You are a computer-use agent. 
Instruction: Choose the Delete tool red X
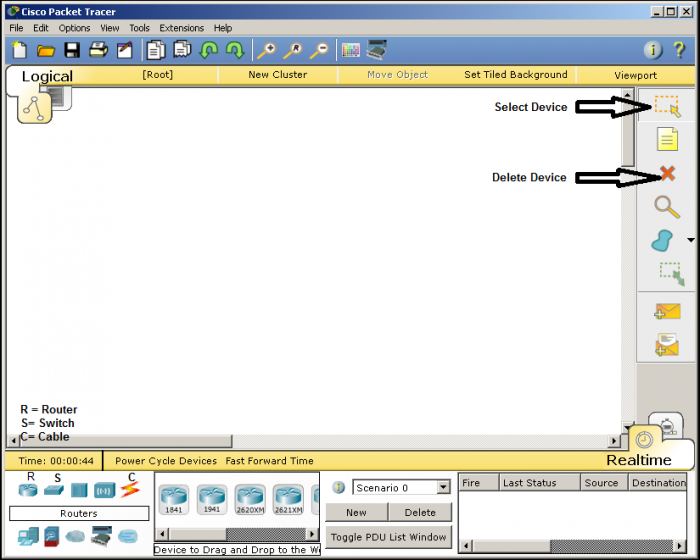coord(667,173)
